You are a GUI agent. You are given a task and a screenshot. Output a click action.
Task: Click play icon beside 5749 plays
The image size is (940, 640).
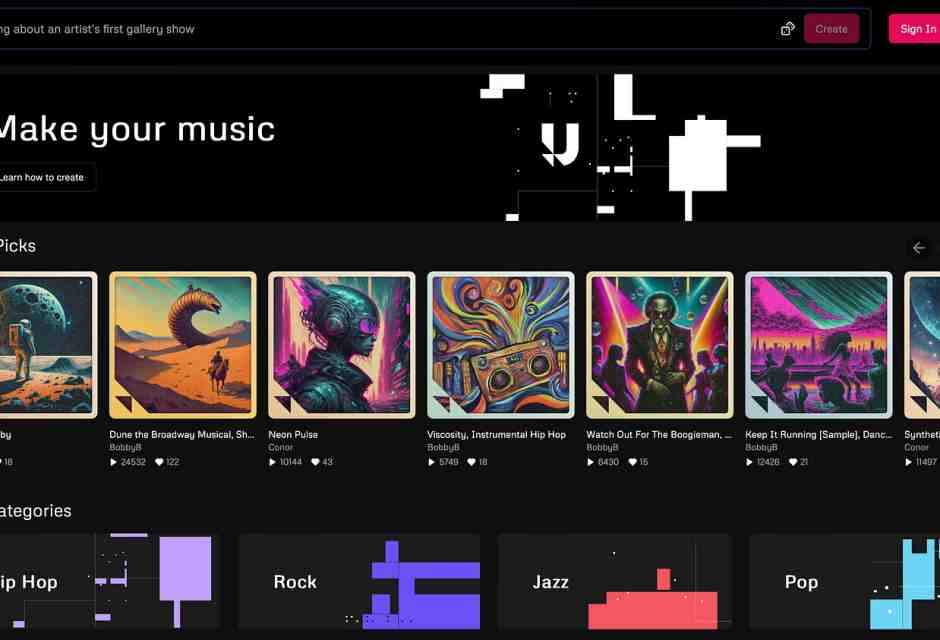[x=431, y=462]
